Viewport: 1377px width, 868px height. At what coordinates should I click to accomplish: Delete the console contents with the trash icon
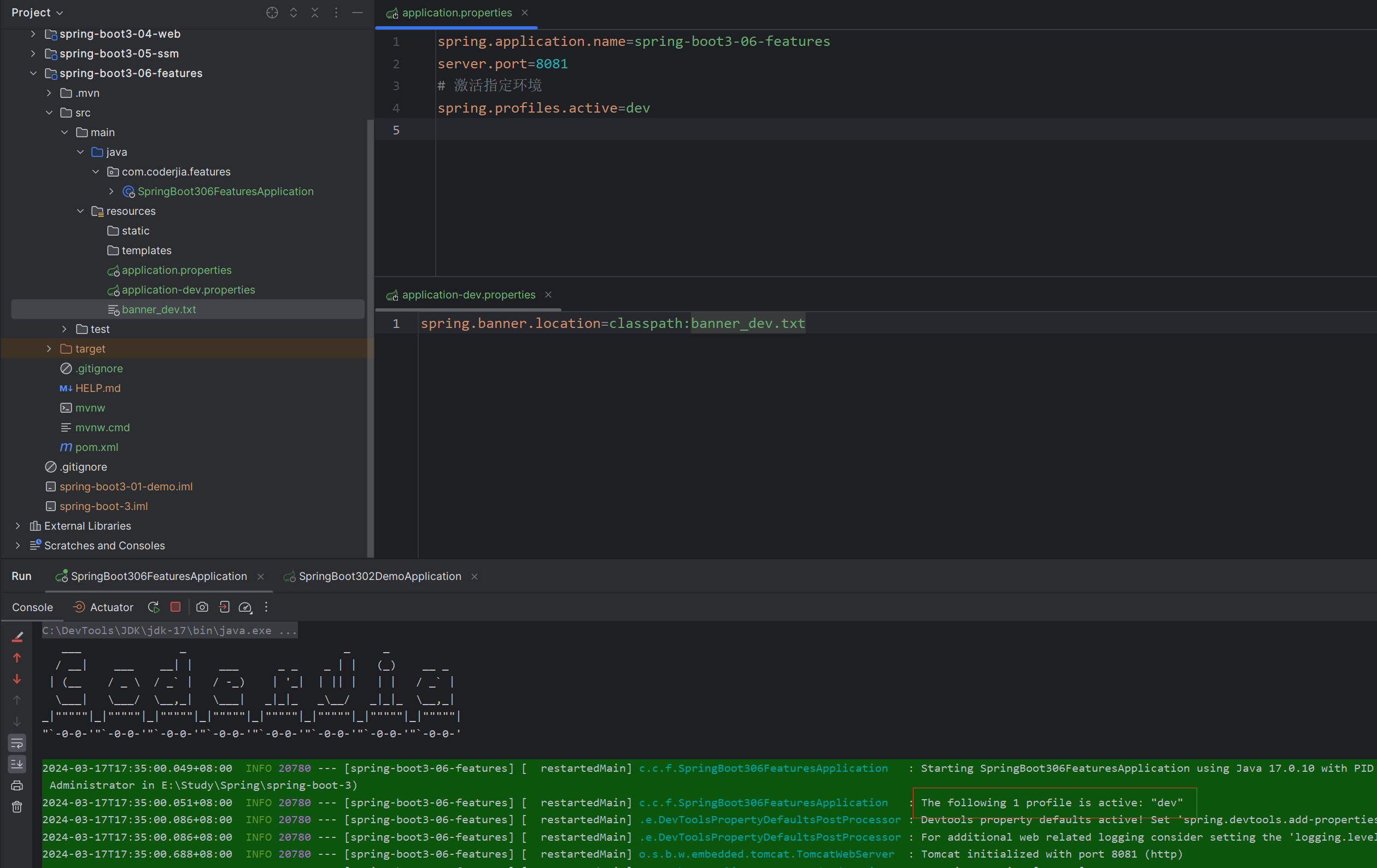17,806
